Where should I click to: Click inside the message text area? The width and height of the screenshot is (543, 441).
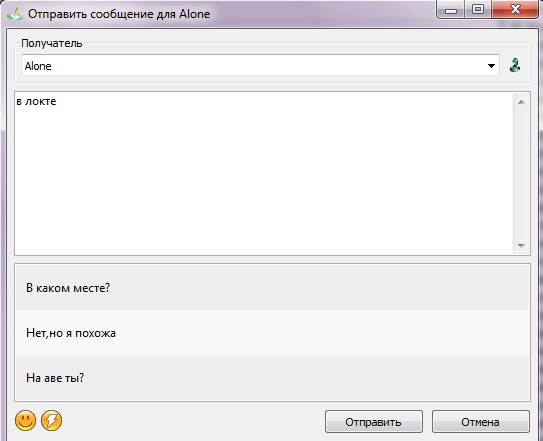click(264, 173)
